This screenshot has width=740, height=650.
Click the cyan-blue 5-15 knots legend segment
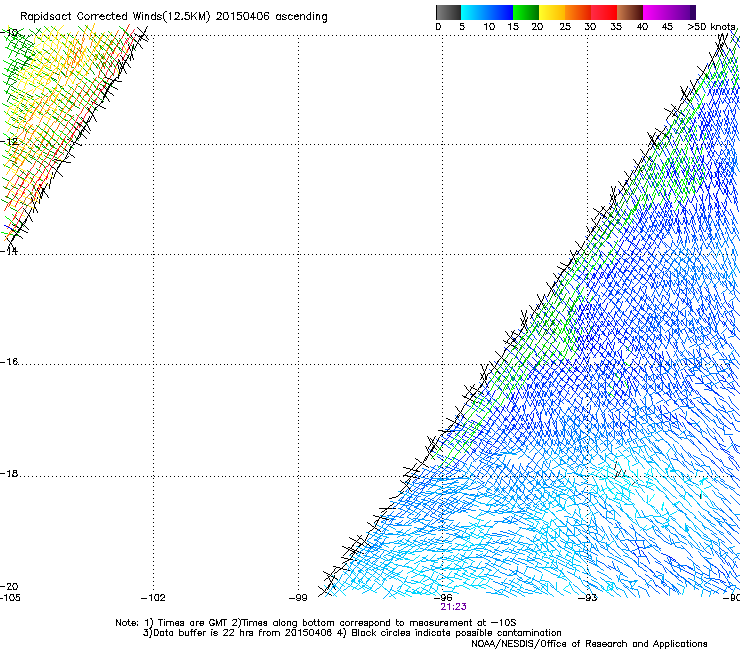click(x=487, y=12)
